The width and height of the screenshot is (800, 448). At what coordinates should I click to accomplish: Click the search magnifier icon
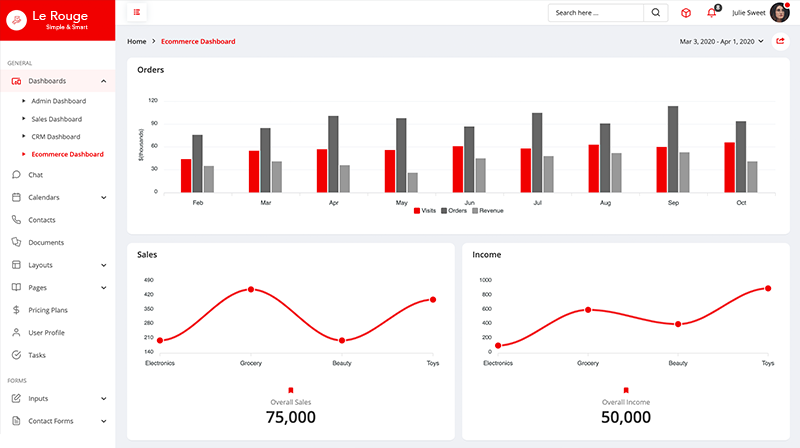coord(656,13)
